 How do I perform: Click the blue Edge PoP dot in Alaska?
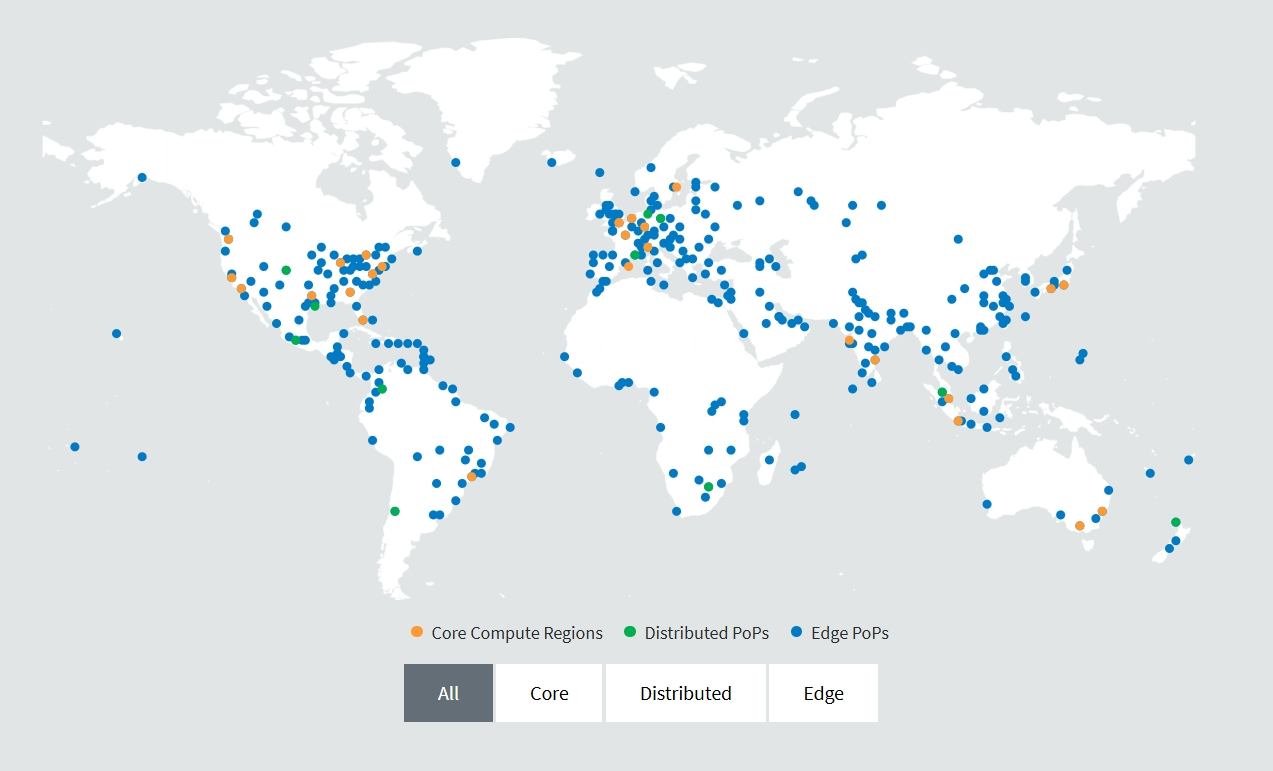pos(142,177)
